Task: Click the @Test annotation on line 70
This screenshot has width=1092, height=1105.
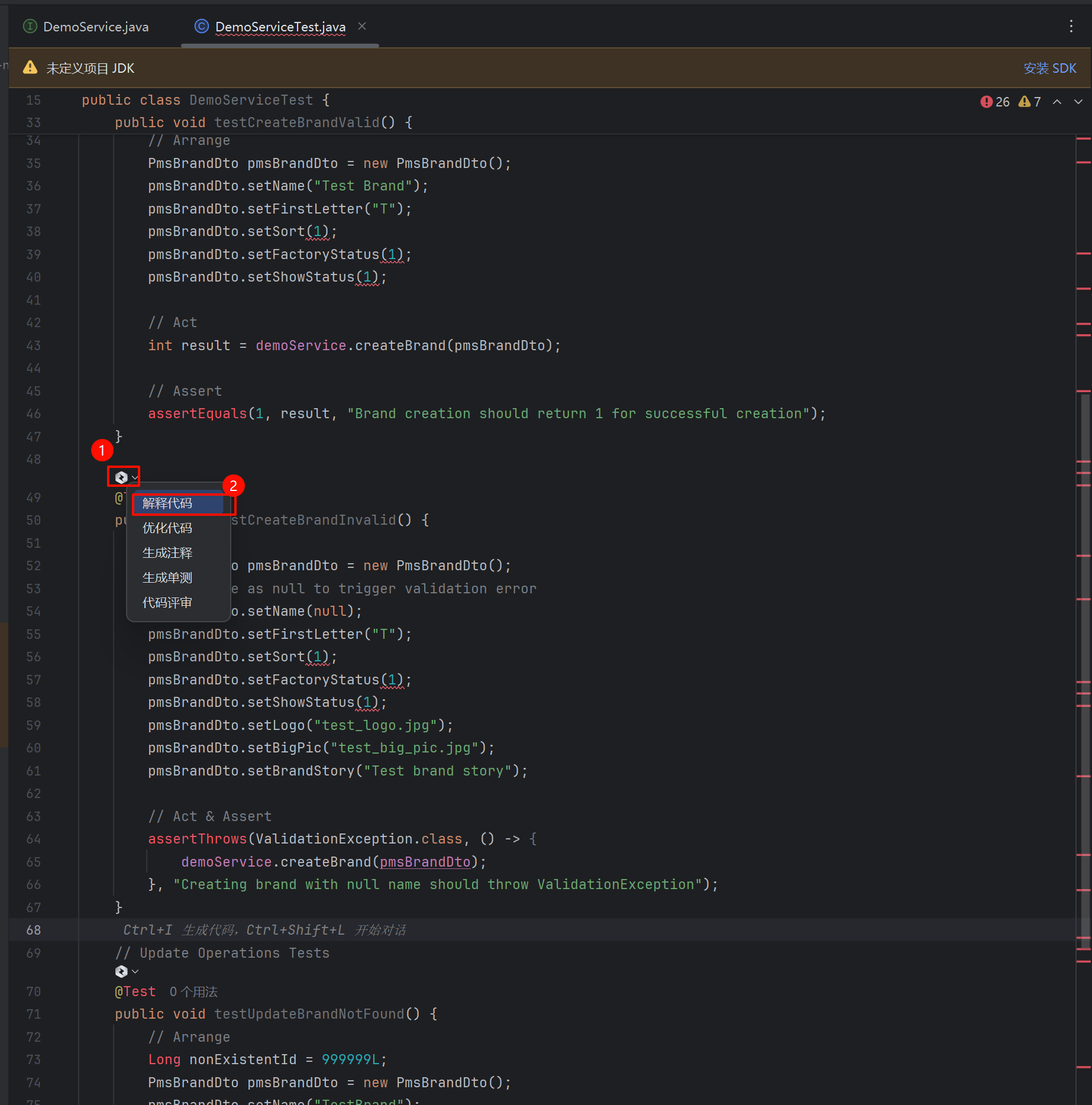Action: point(135,991)
